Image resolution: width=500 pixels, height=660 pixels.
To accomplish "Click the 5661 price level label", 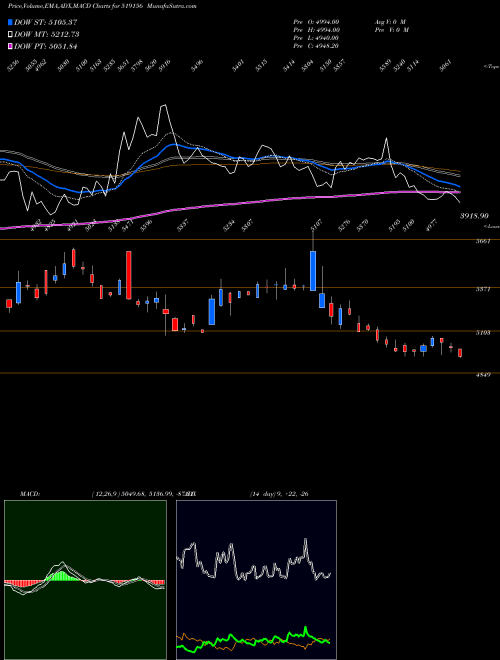I will (x=483, y=241).
